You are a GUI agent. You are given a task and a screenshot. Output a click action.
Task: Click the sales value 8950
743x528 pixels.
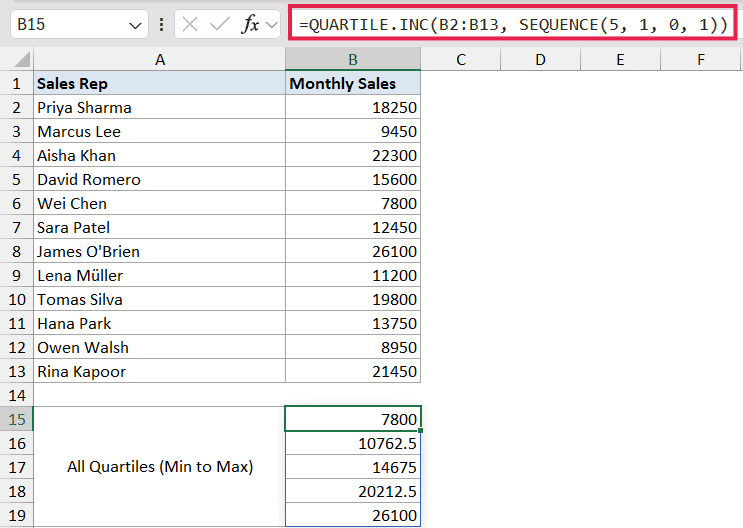pyautogui.click(x=353, y=347)
